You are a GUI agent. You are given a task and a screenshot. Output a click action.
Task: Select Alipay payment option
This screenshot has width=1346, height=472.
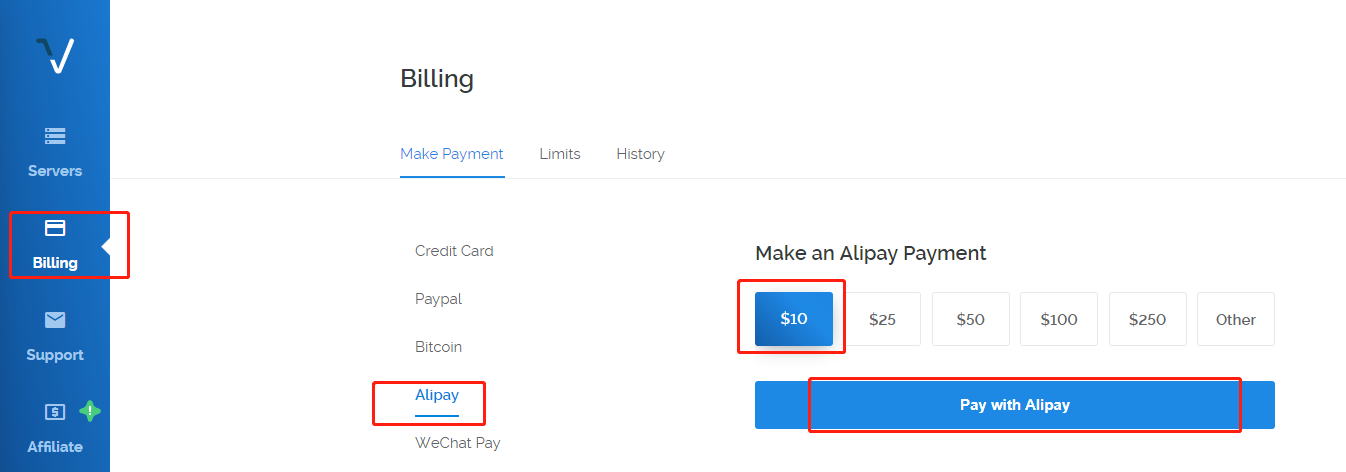(436, 395)
